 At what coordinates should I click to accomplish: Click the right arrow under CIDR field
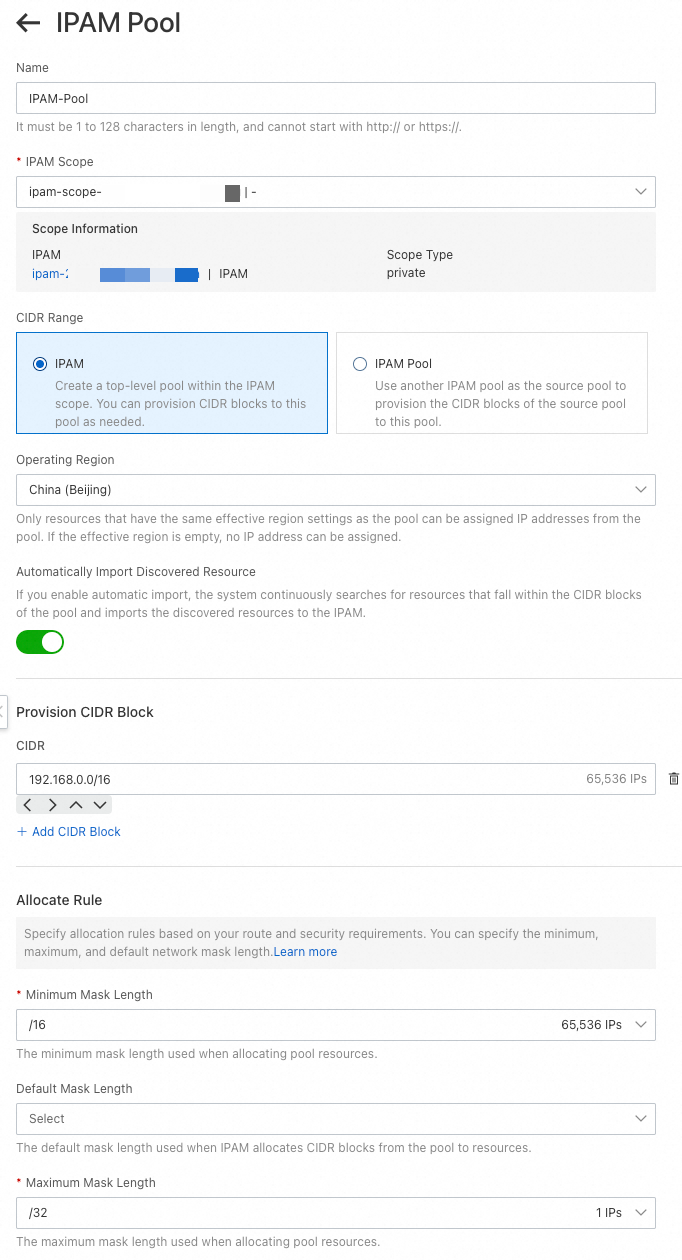click(x=52, y=805)
